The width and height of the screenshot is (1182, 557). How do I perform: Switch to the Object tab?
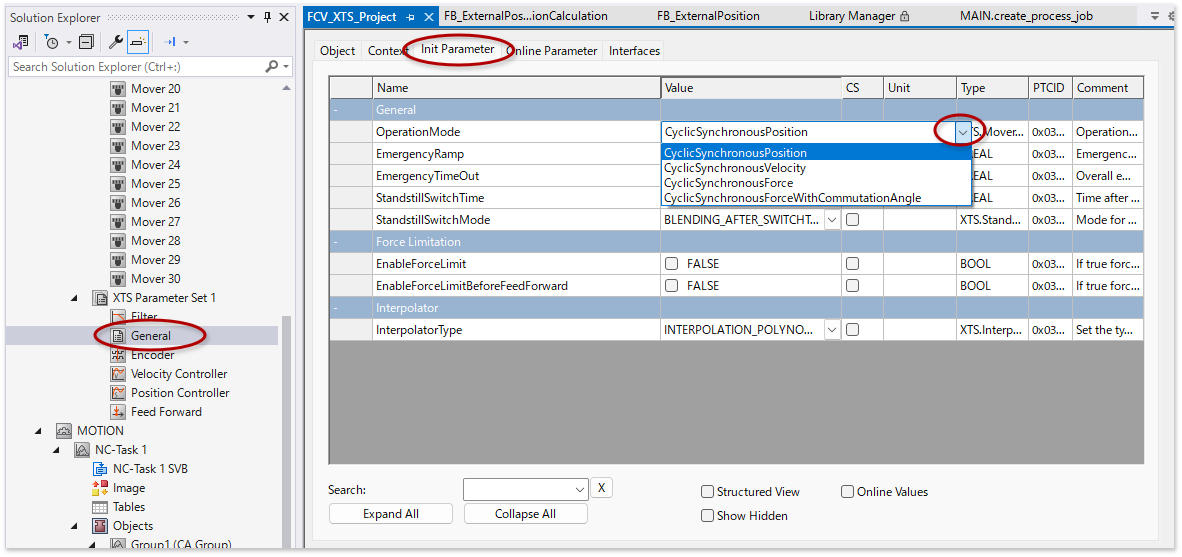coord(337,50)
